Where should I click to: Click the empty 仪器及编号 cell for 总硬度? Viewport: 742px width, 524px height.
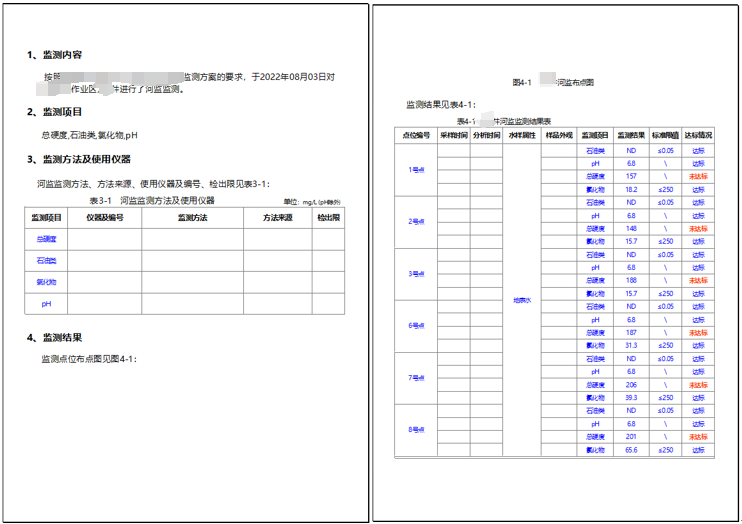[105, 239]
